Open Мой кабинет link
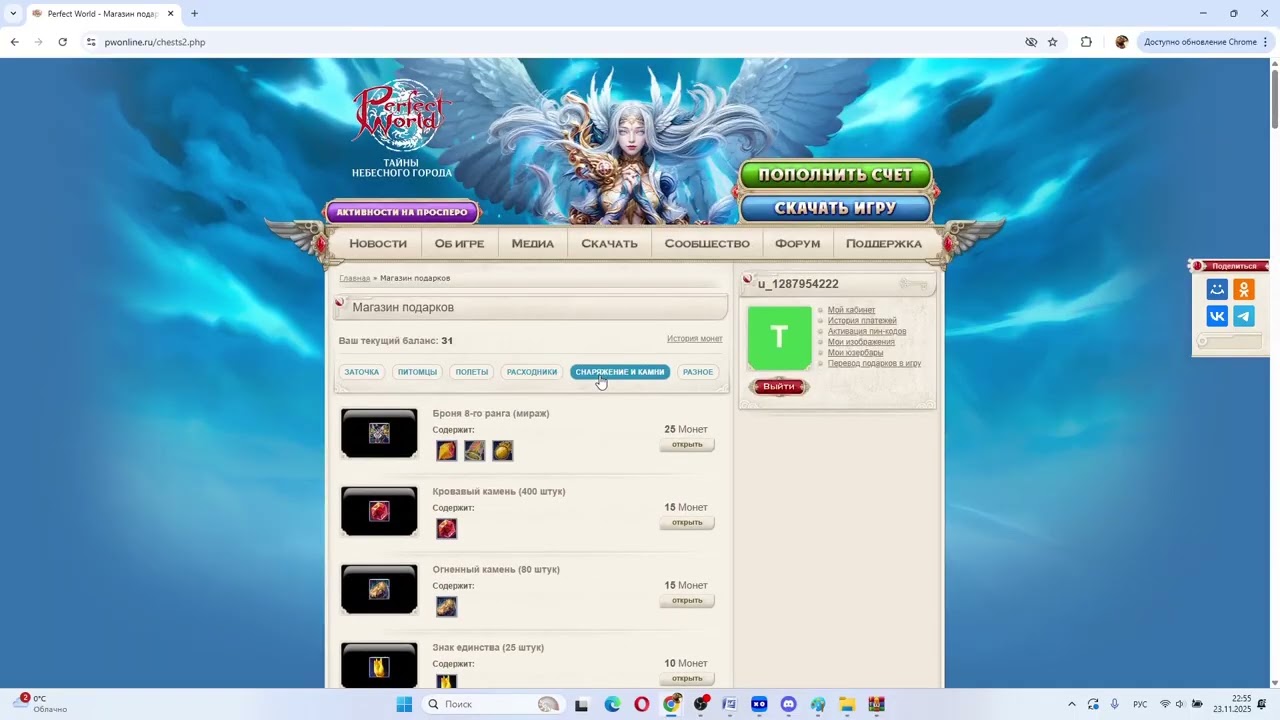This screenshot has width=1280, height=720. tap(851, 310)
